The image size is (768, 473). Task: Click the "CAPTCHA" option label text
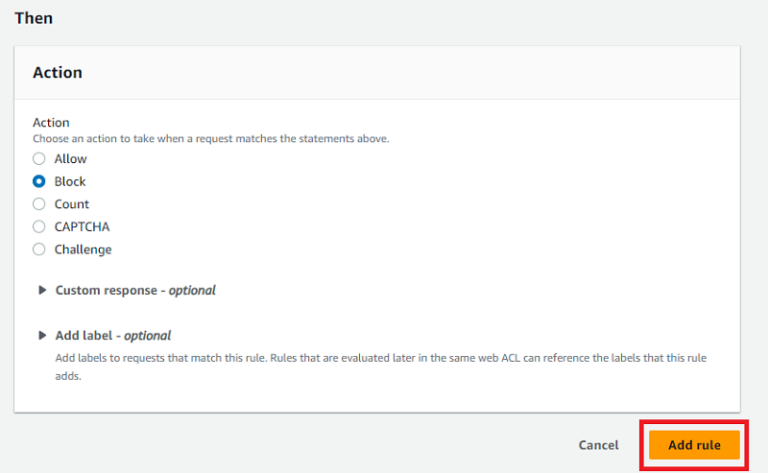(82, 227)
